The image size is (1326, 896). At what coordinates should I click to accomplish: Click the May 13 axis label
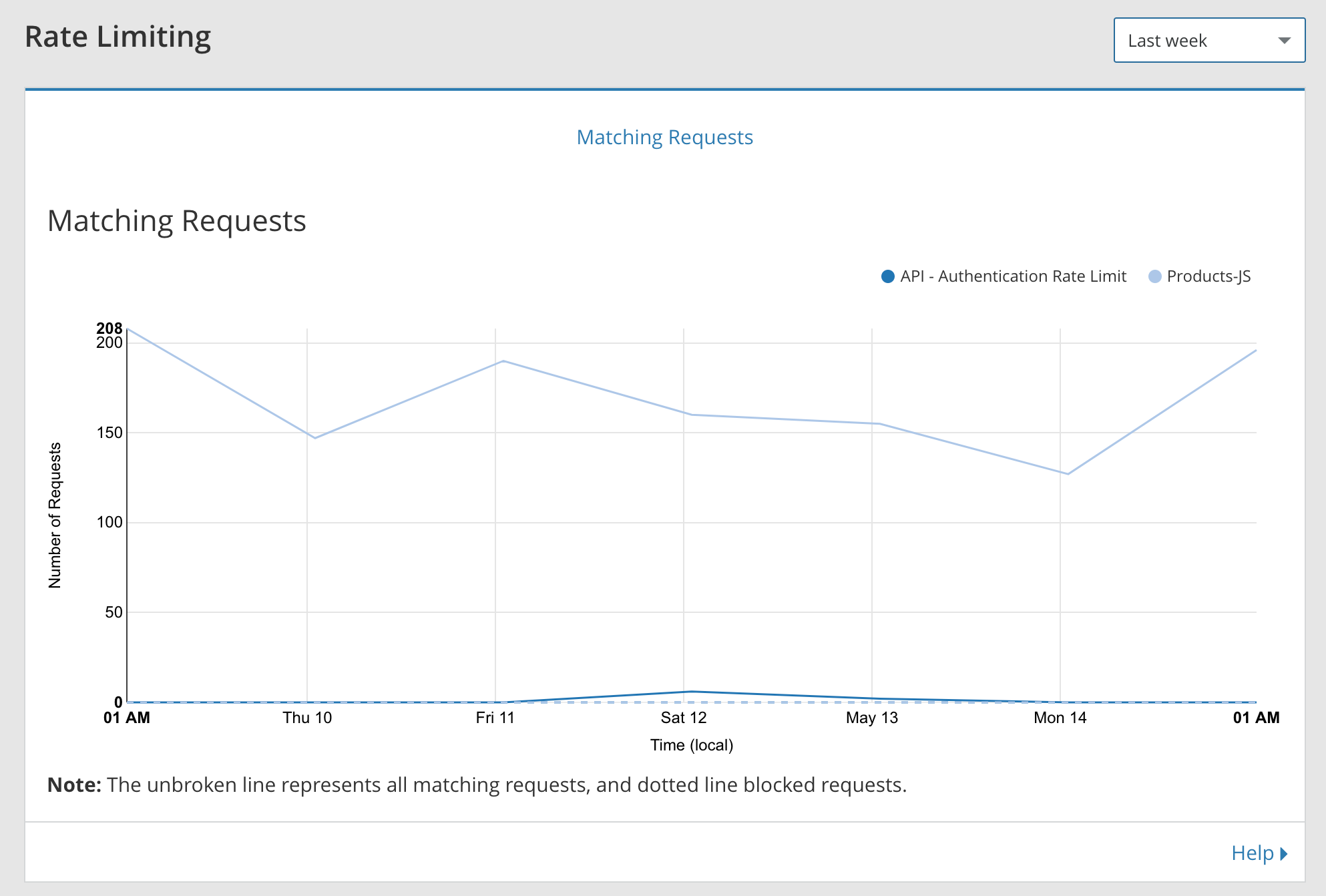pos(872,718)
